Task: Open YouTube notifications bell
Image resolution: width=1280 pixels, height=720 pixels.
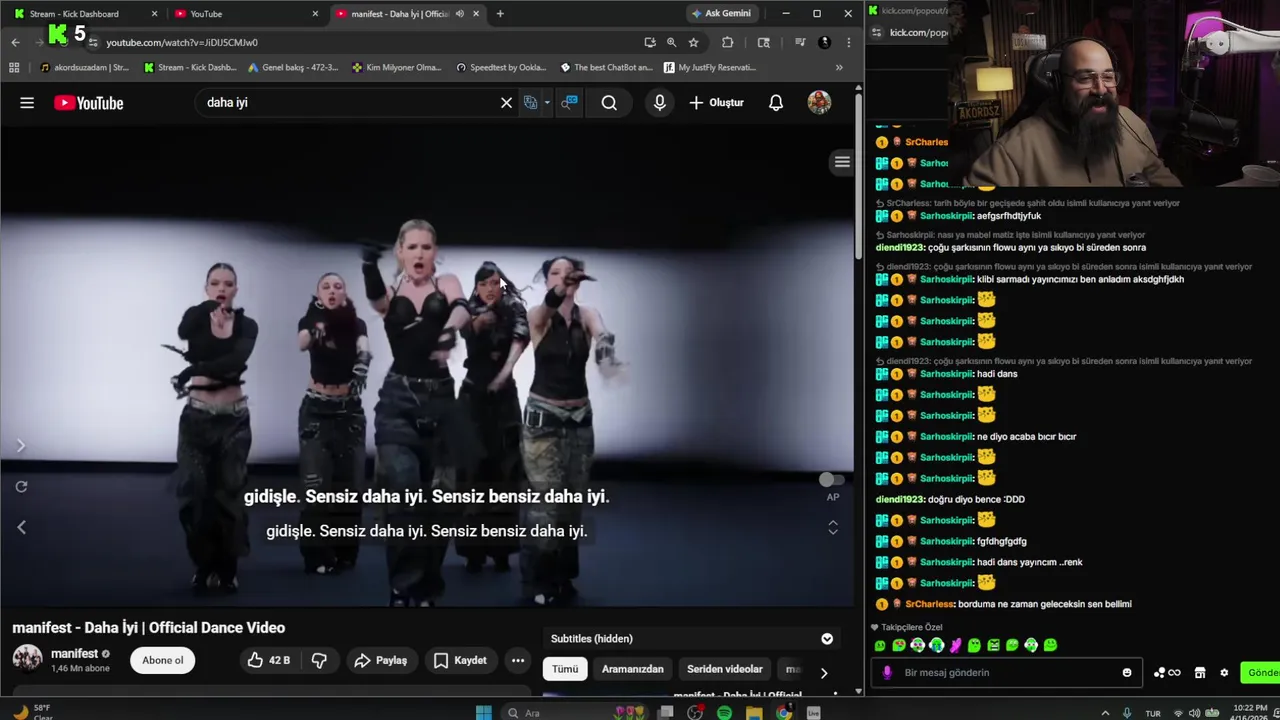Action: tap(776, 103)
